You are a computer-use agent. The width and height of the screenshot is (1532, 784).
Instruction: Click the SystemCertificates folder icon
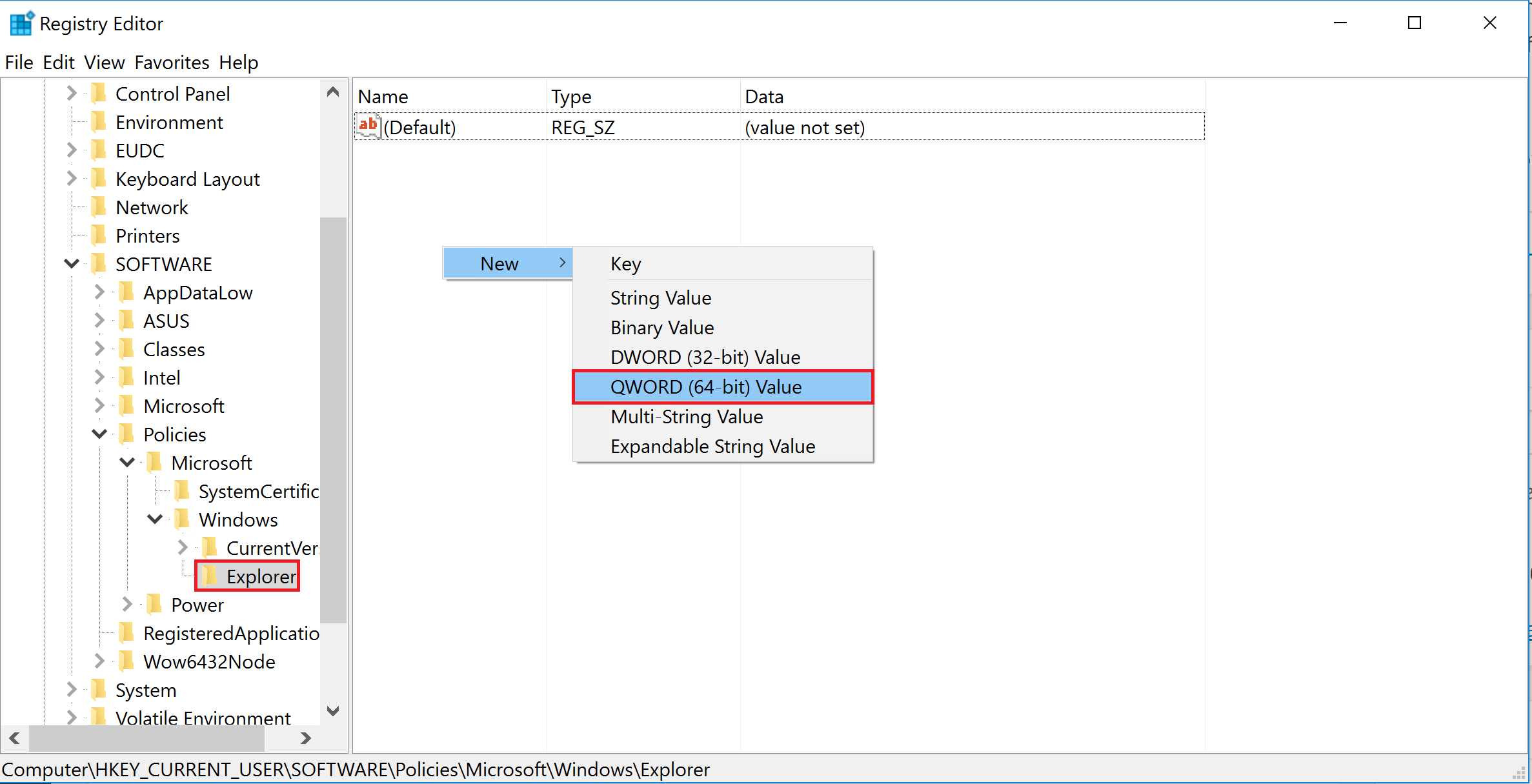click(x=182, y=492)
